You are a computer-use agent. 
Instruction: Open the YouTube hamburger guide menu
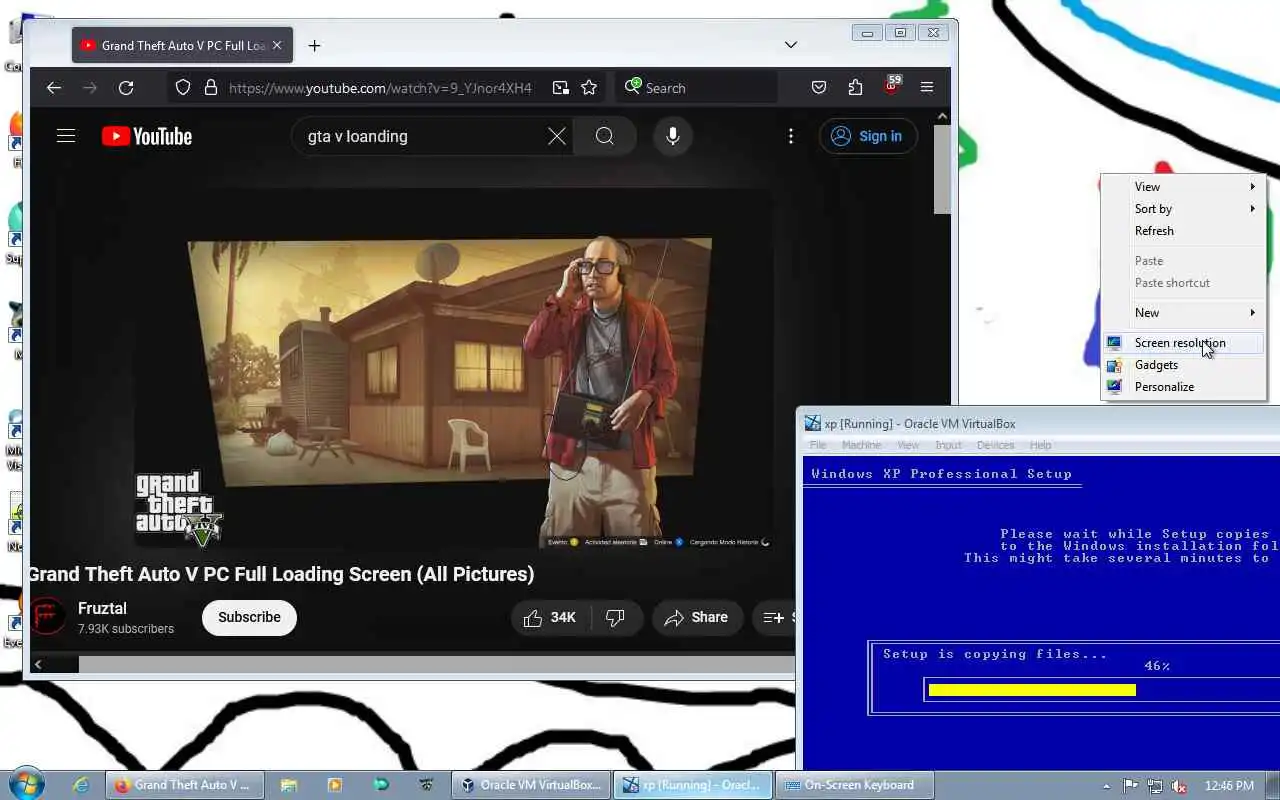[66, 136]
